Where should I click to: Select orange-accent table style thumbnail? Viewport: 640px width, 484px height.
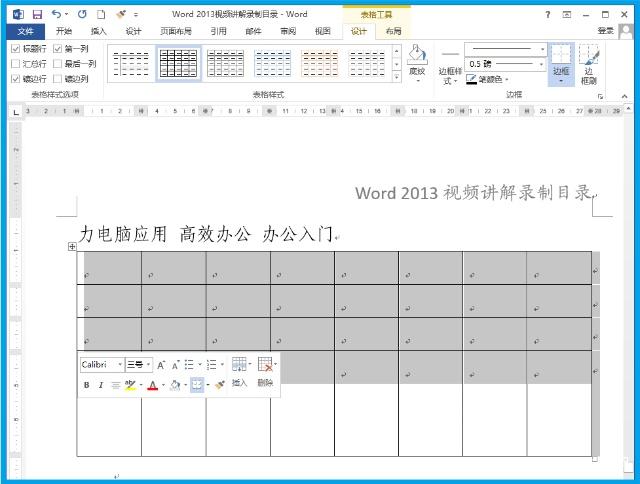[x=320, y=64]
